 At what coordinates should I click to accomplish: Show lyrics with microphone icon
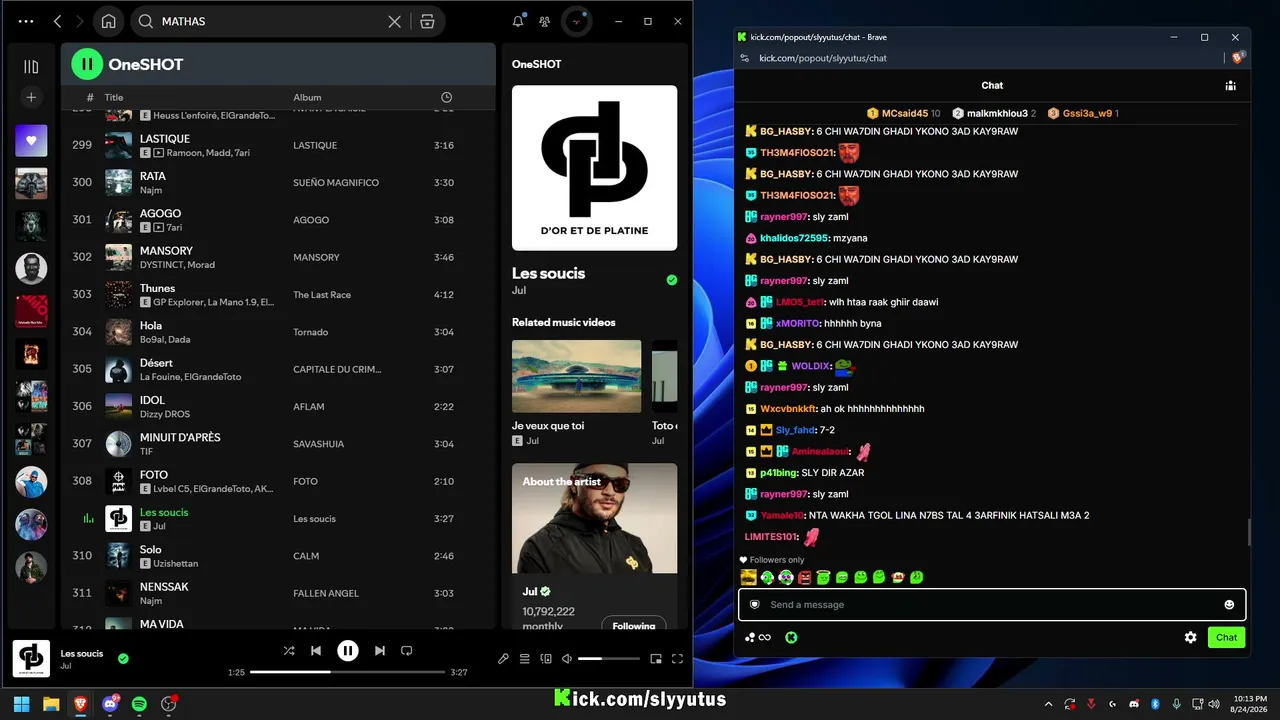pyautogui.click(x=503, y=659)
